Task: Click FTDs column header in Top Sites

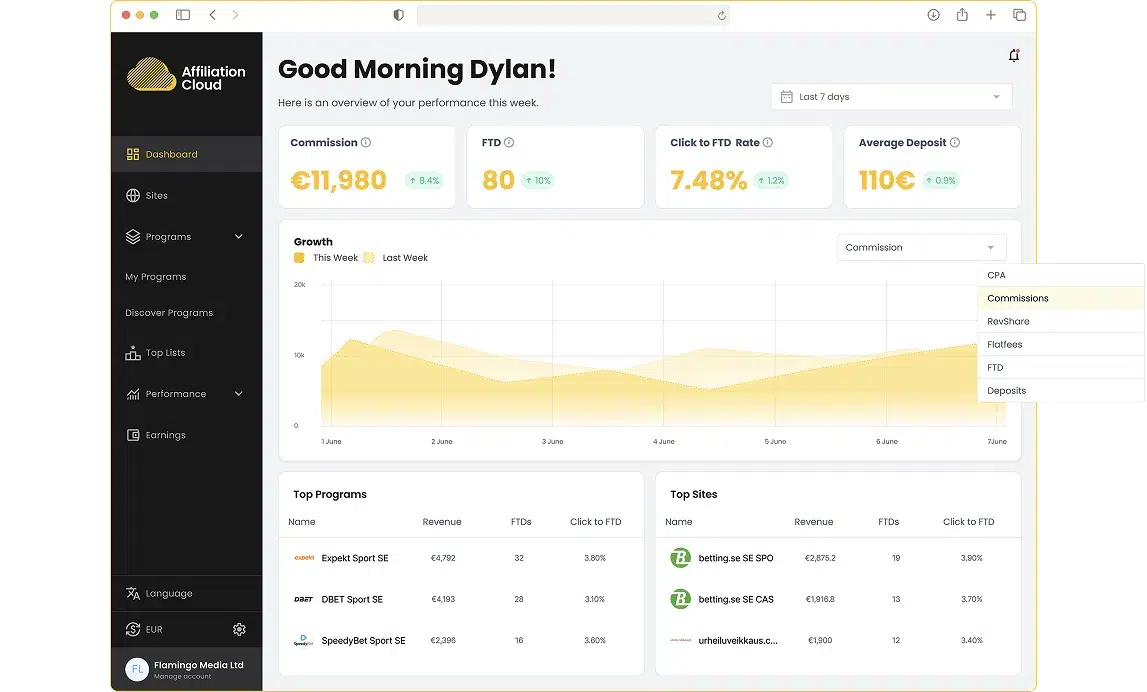Action: click(x=888, y=522)
